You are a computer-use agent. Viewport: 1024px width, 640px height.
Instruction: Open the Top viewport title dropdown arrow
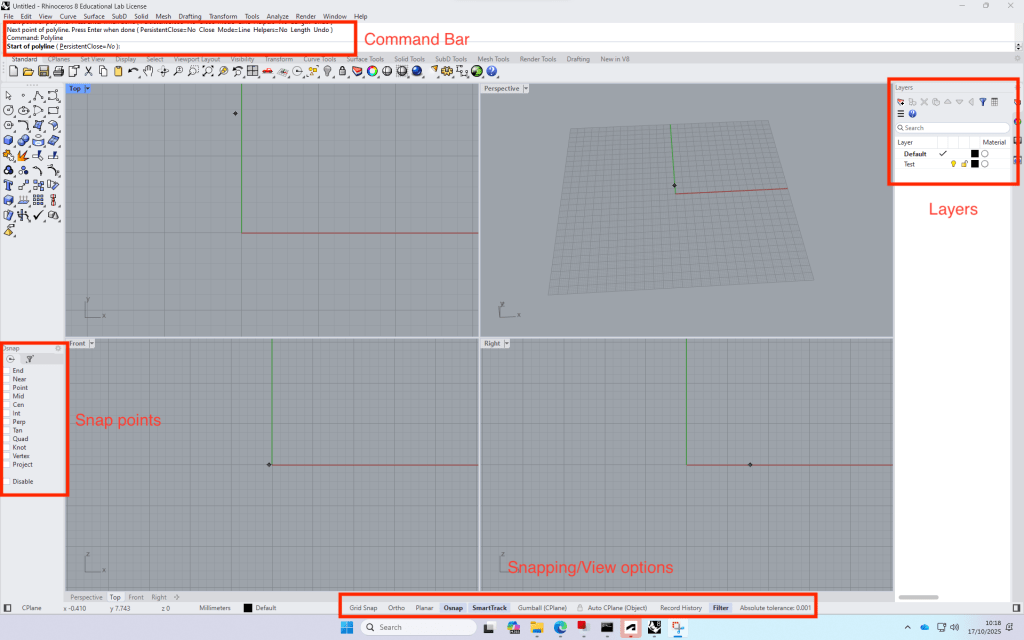[x=88, y=89]
